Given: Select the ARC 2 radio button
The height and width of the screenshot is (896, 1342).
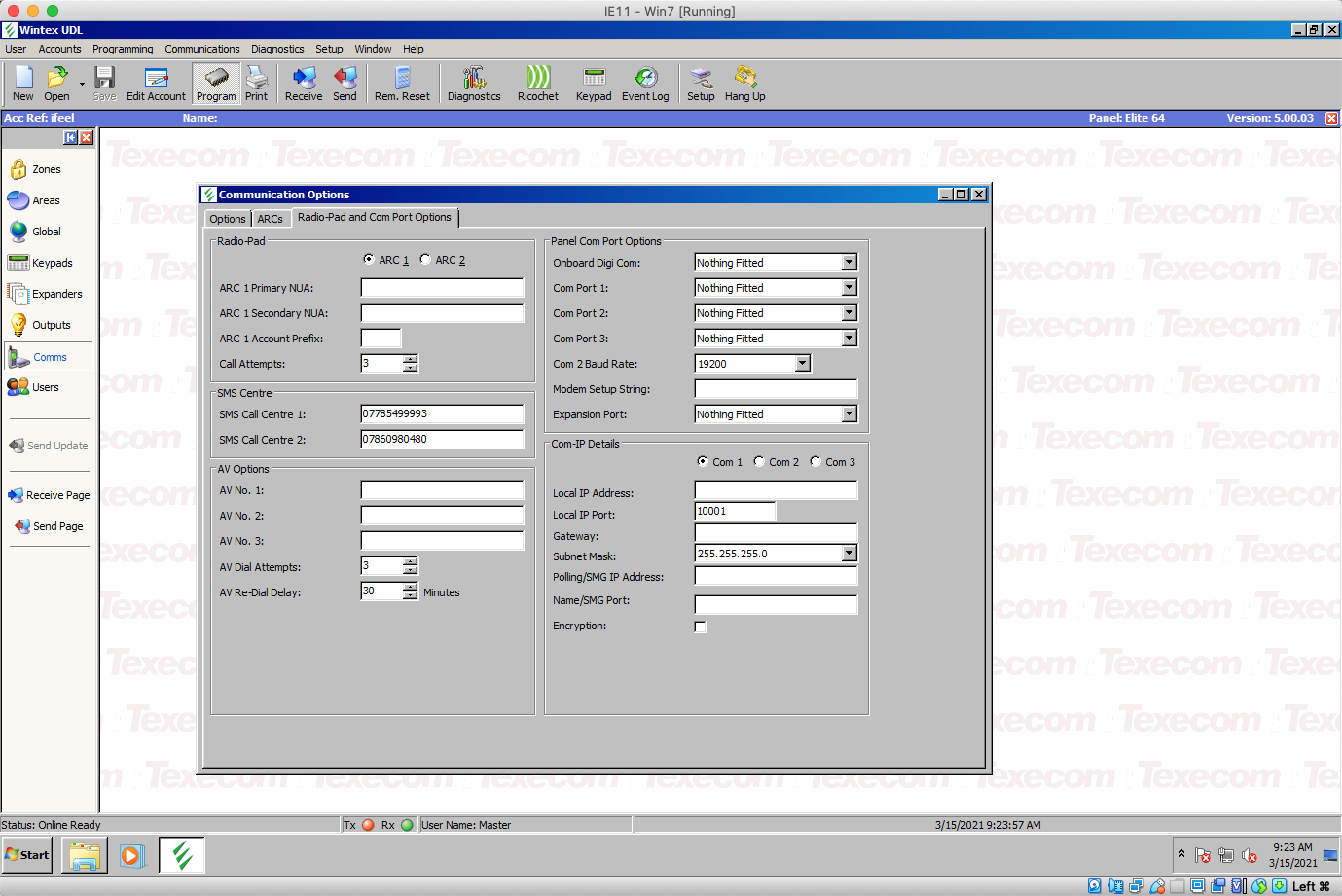Looking at the screenshot, I should (x=424, y=259).
